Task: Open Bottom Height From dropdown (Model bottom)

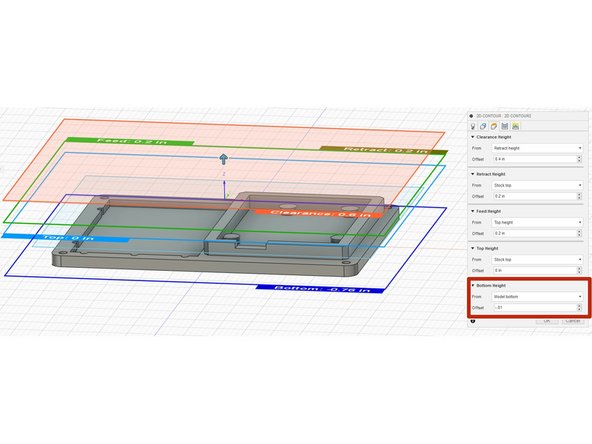Action: (x=537, y=297)
